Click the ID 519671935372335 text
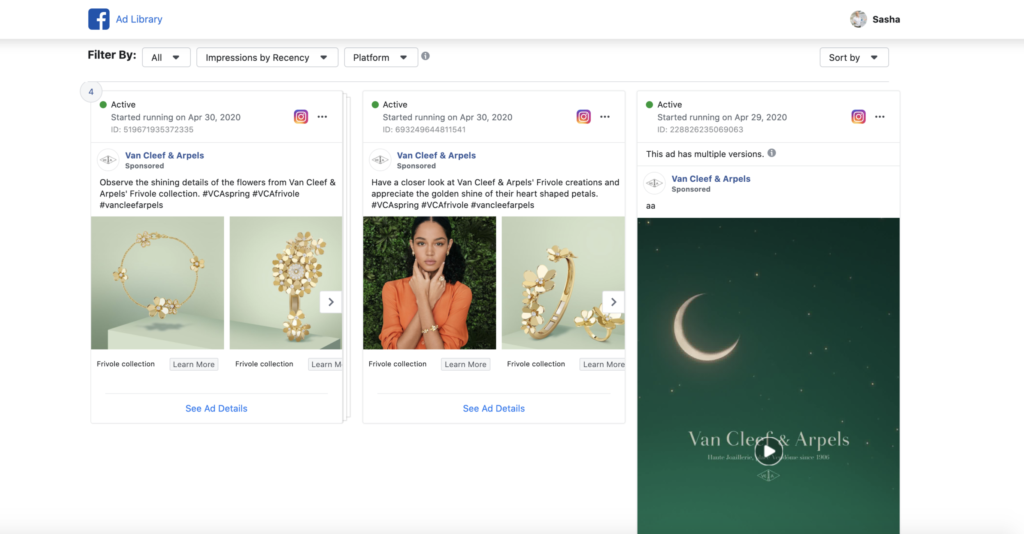This screenshot has height=534, width=1024. point(152,129)
